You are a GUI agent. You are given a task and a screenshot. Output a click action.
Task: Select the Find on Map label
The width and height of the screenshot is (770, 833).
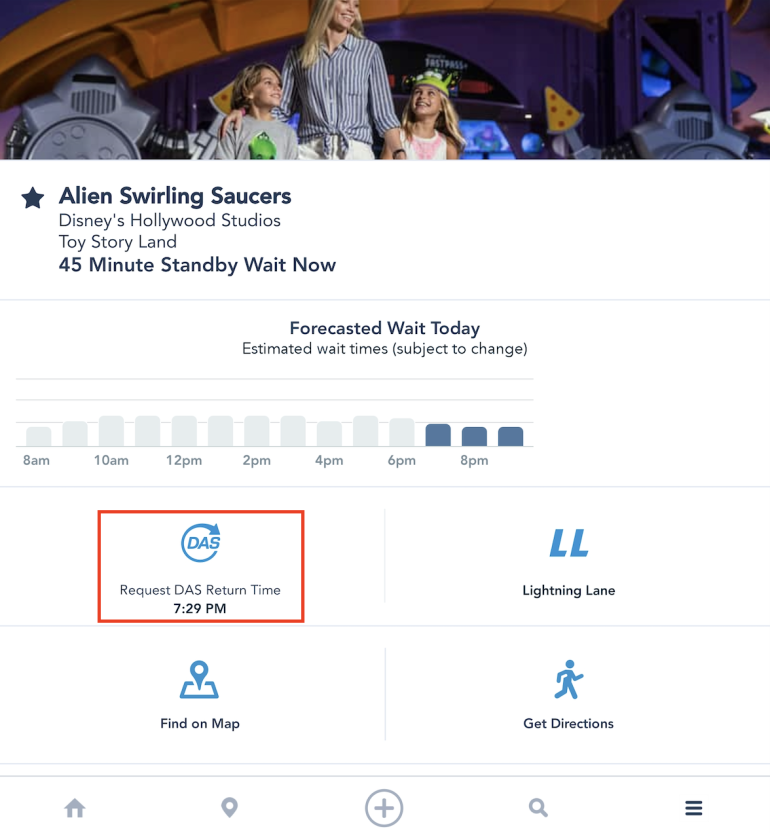[x=200, y=724]
